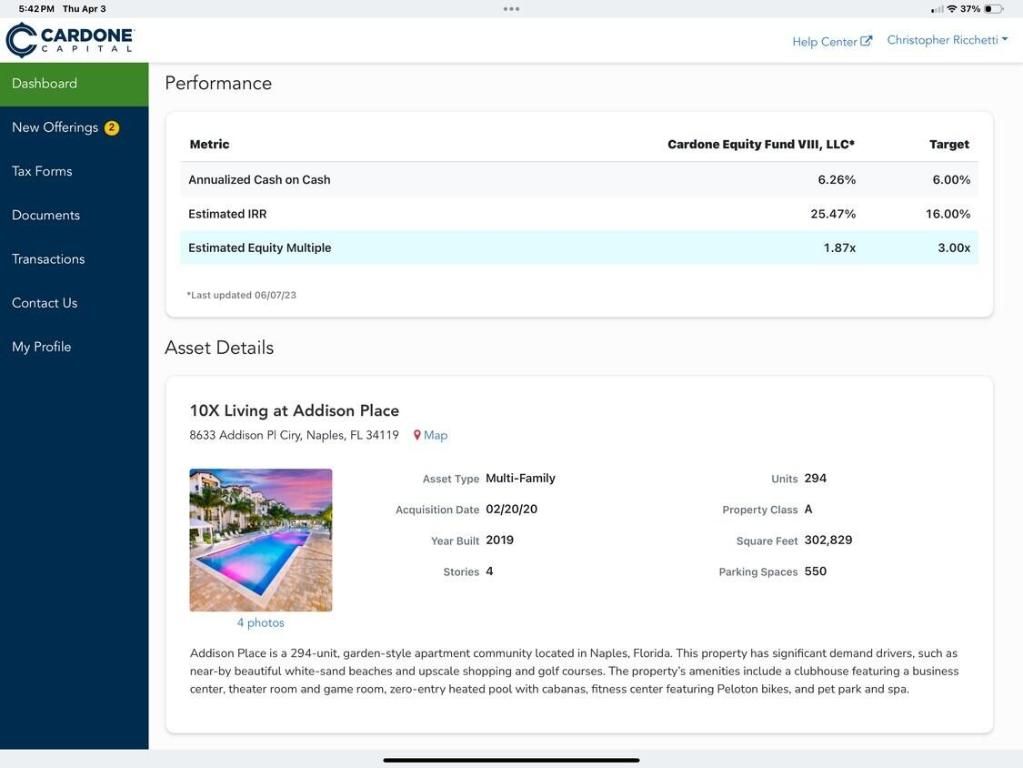The height and width of the screenshot is (768, 1023).
Task: Open the New Offerings section
Action: point(55,127)
